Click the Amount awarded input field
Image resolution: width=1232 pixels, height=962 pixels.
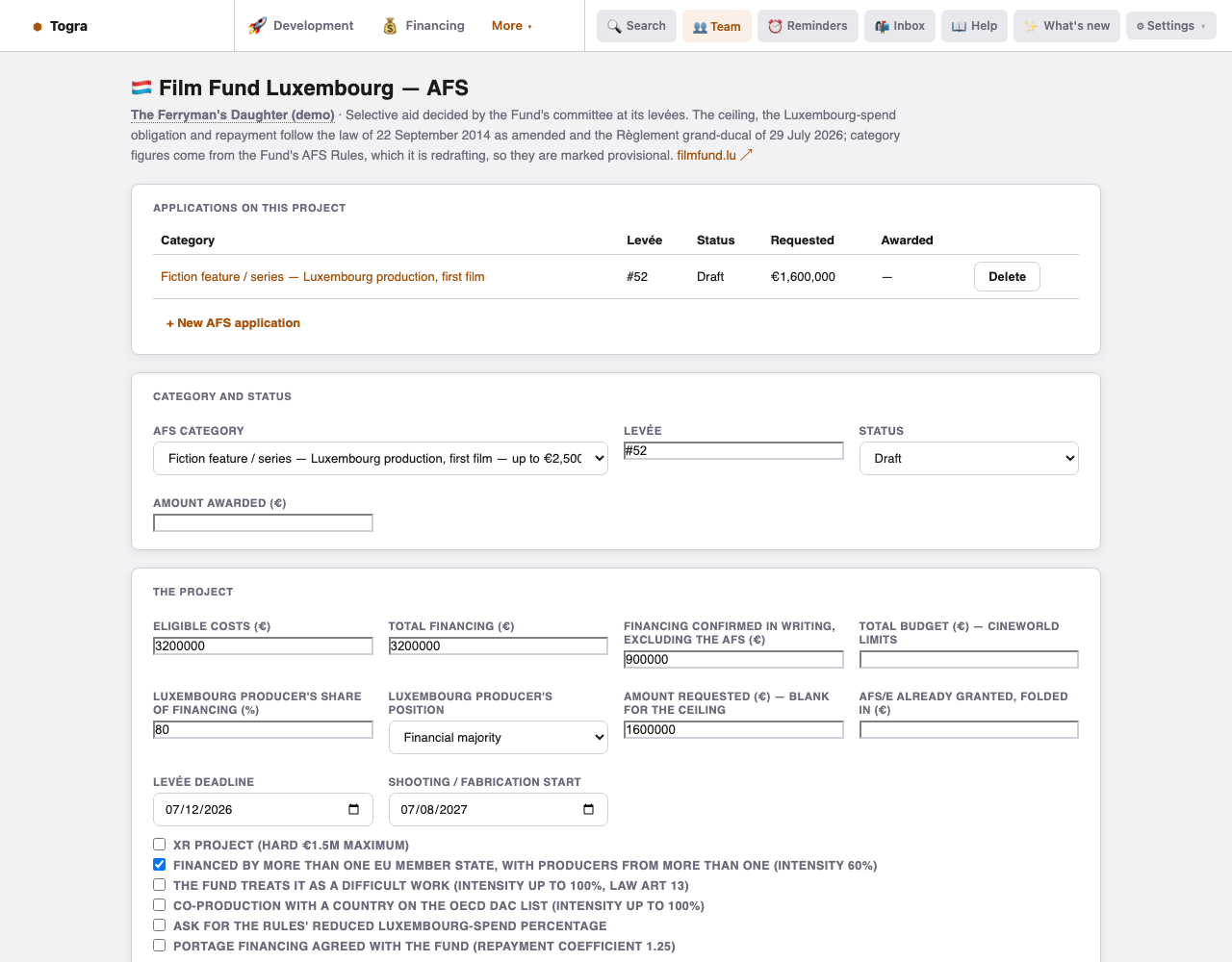pos(263,523)
